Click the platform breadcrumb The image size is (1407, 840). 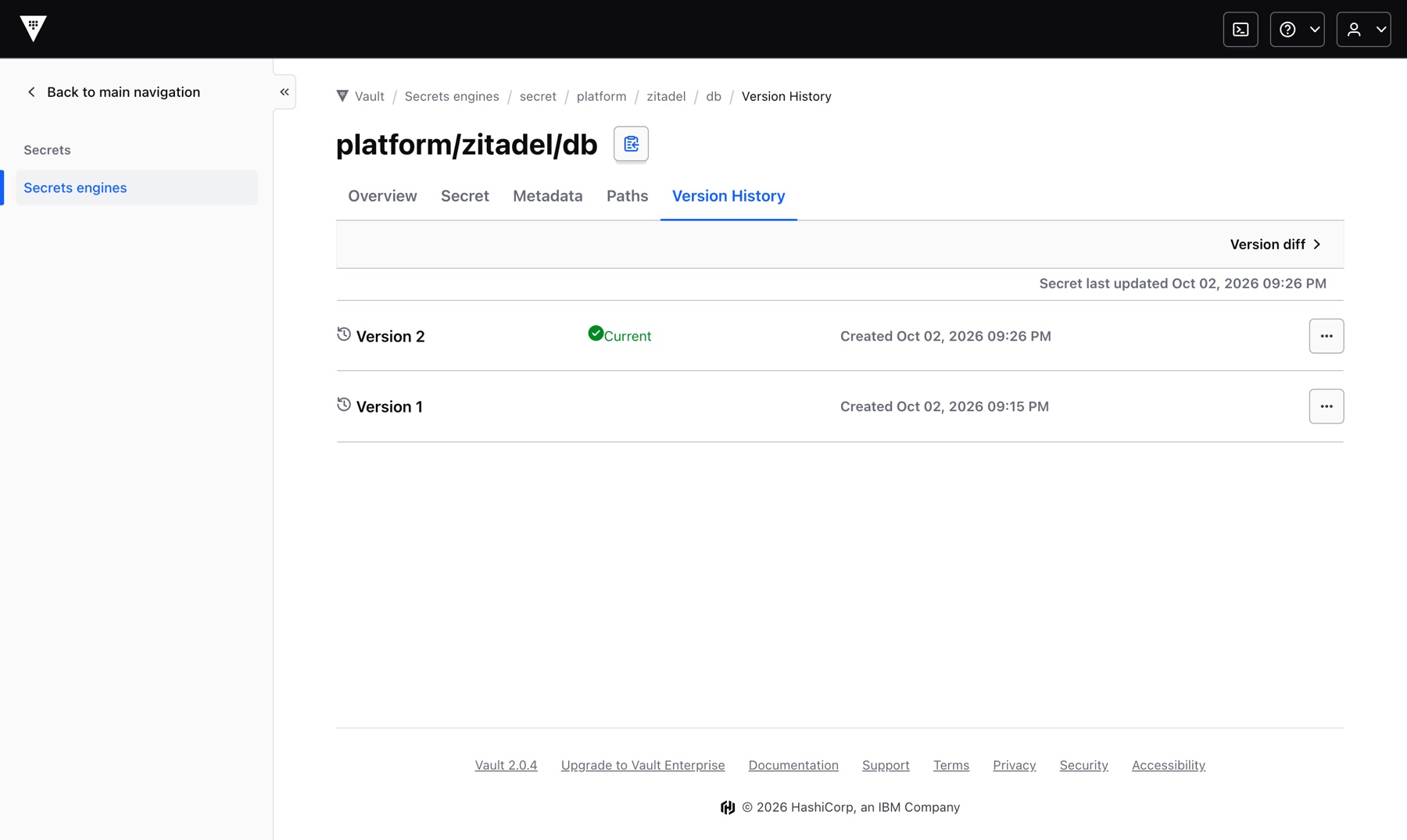click(x=601, y=96)
